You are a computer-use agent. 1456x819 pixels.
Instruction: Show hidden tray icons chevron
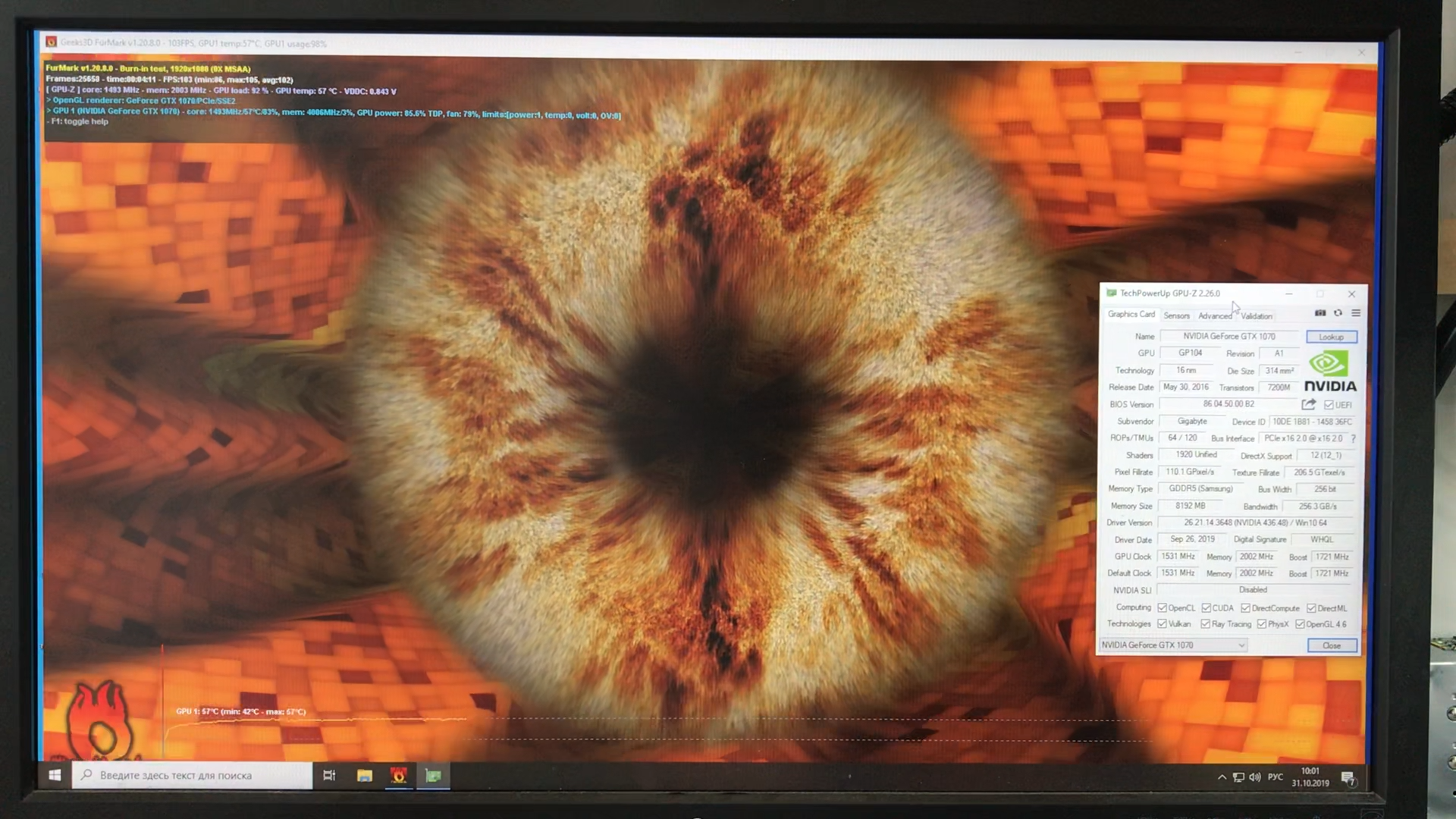click(1222, 777)
